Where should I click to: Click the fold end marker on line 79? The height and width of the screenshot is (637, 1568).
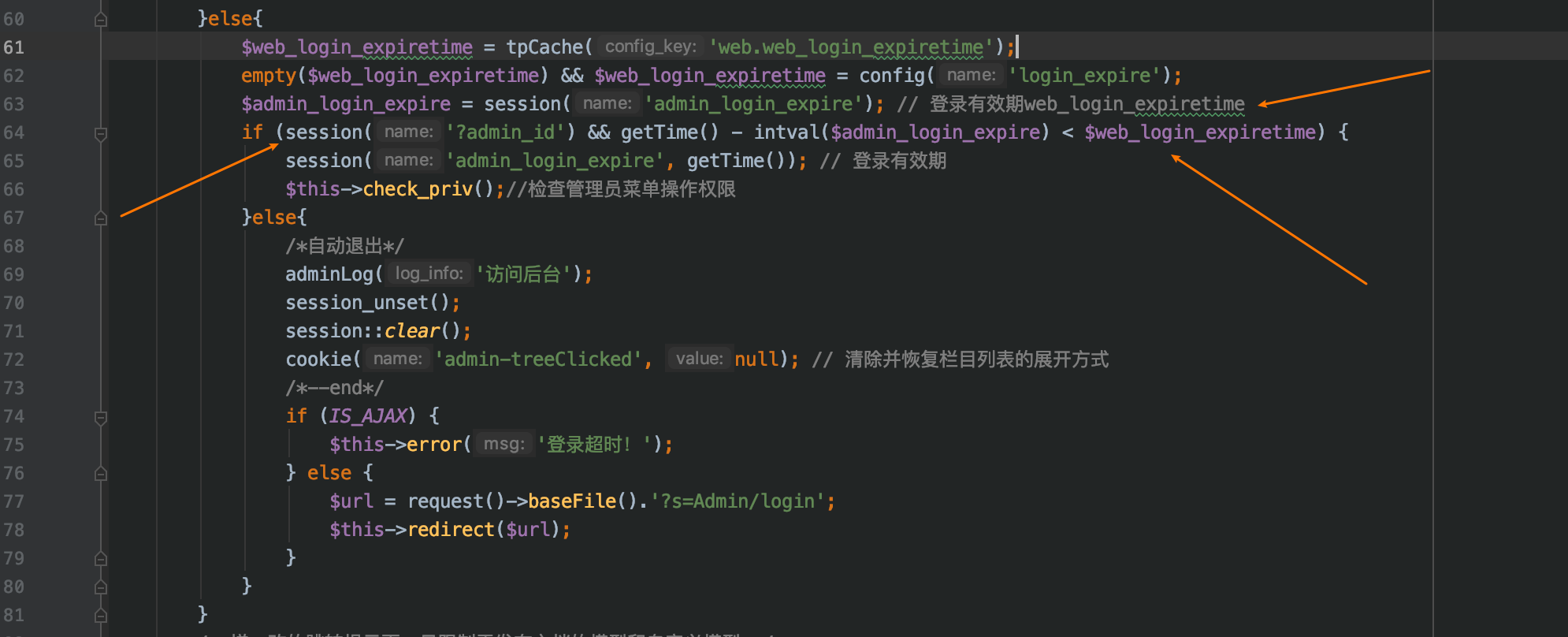101,559
